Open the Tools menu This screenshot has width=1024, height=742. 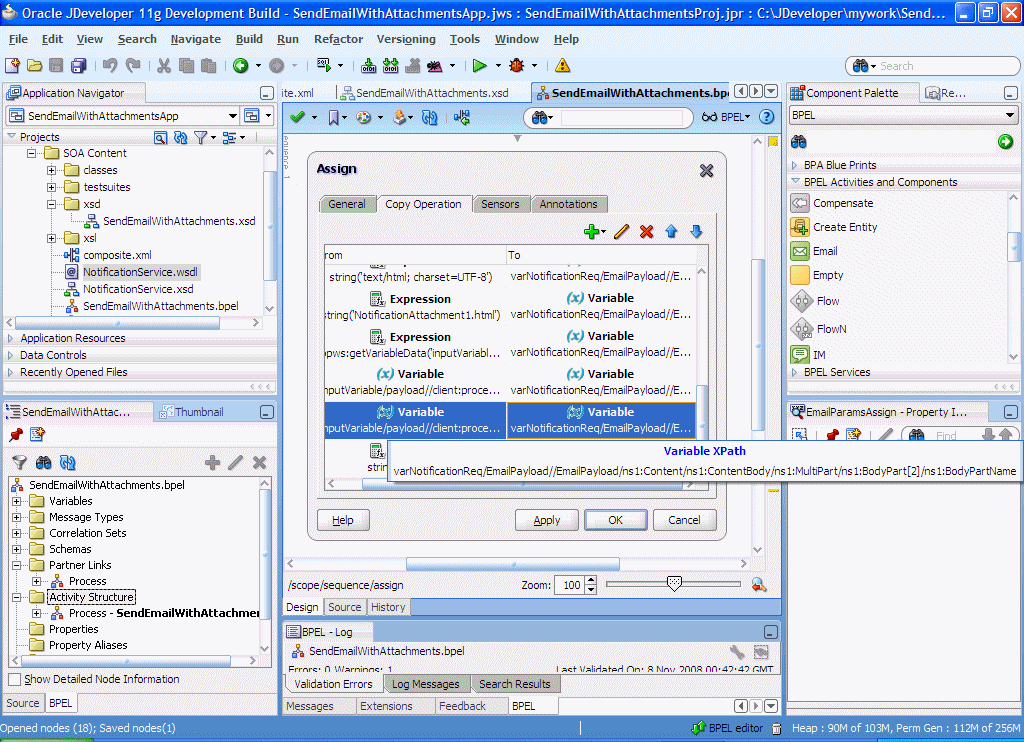[x=464, y=39]
